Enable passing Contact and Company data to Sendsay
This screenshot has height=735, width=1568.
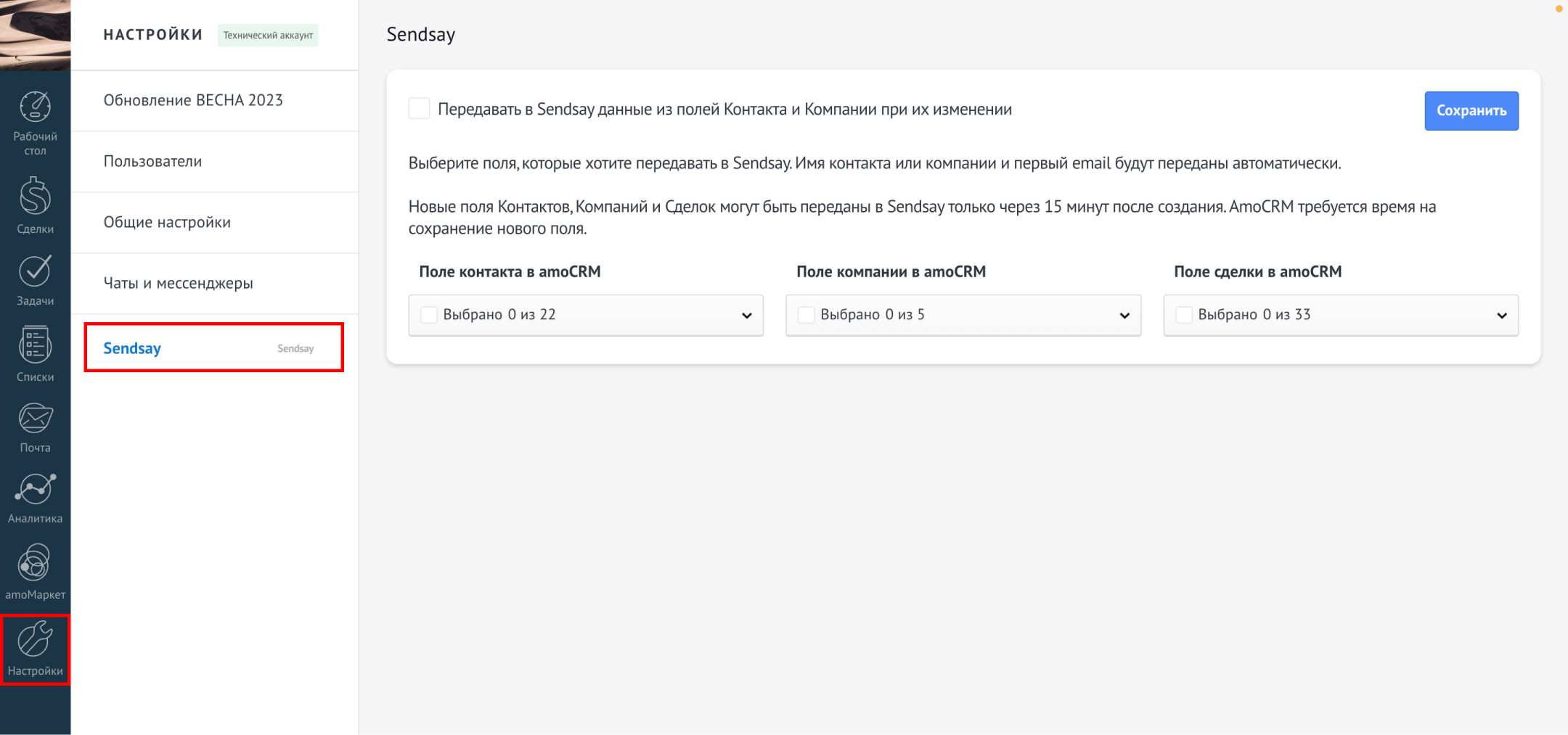[x=420, y=109]
